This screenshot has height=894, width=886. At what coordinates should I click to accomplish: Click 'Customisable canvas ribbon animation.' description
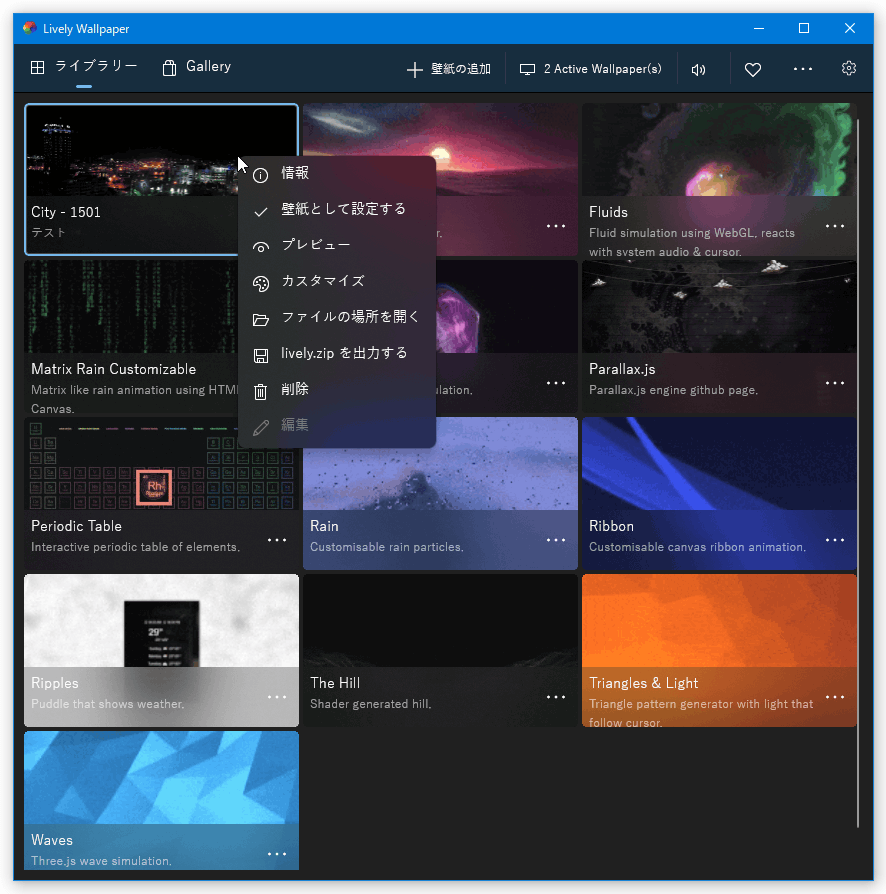coord(697,547)
